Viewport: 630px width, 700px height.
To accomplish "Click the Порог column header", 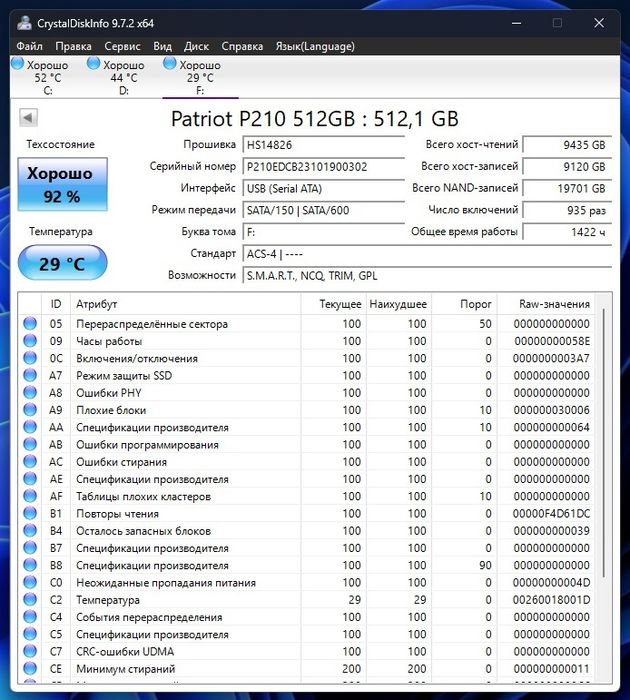I will pyautogui.click(x=464, y=304).
